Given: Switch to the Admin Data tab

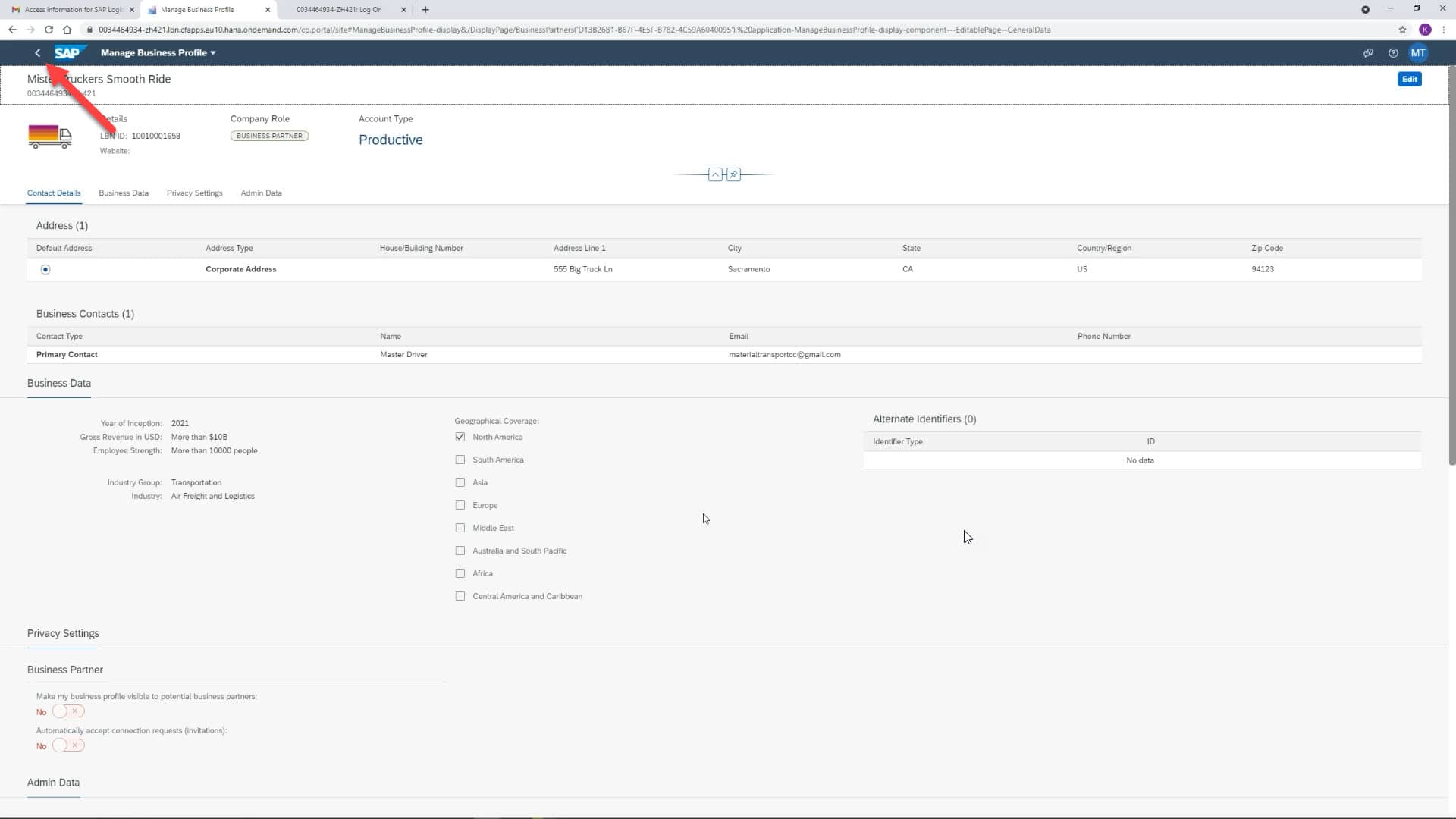Looking at the screenshot, I should 261,193.
